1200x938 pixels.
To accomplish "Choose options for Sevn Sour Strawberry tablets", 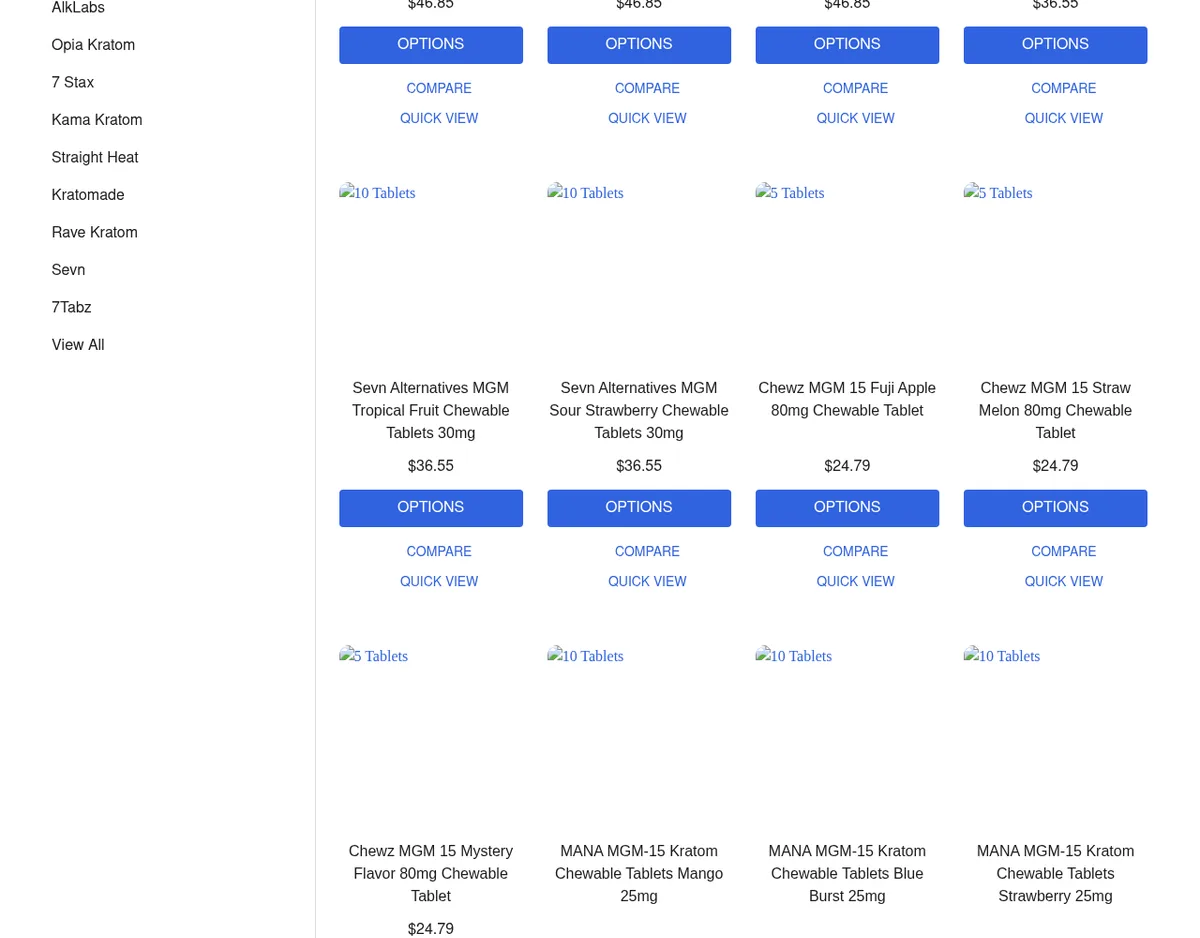I will tap(639, 508).
